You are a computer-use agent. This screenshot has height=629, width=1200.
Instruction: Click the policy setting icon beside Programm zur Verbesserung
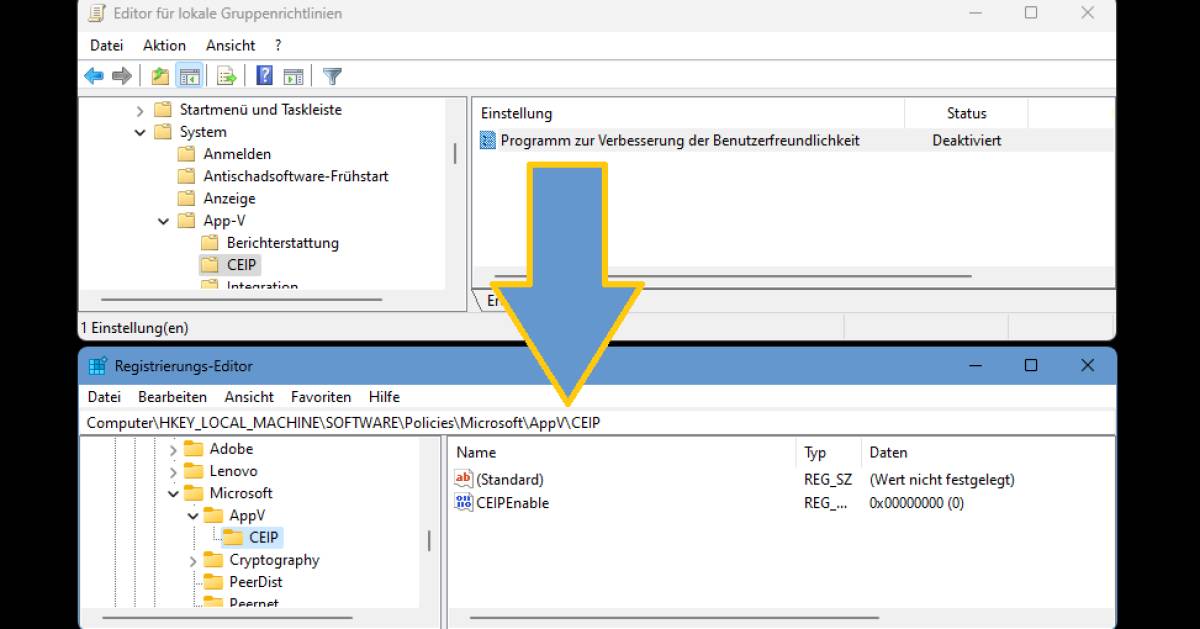tap(488, 141)
